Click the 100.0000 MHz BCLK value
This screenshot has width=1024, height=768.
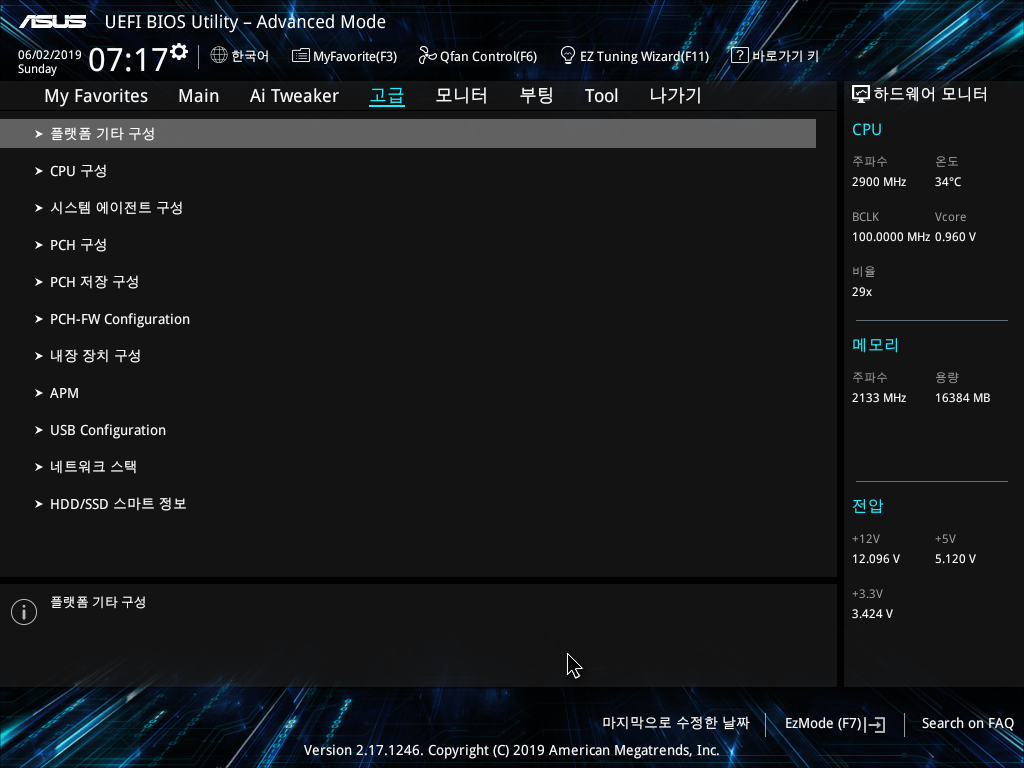pyautogui.click(x=891, y=237)
